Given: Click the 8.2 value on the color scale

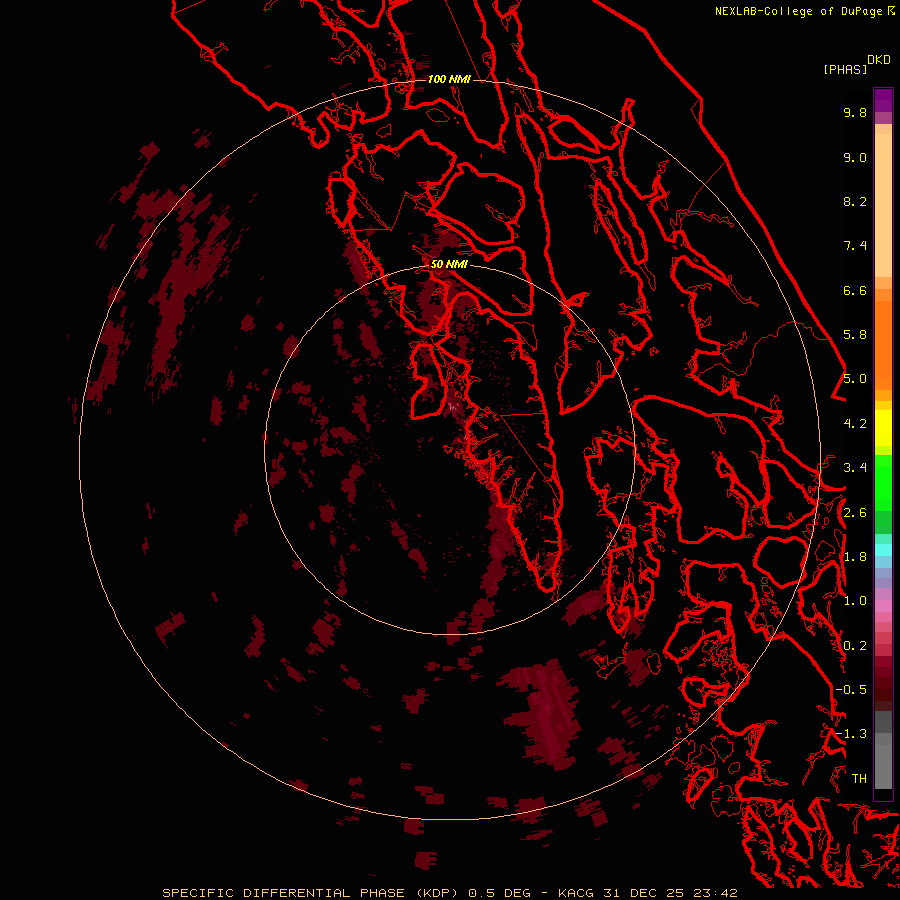Looking at the screenshot, I should click(855, 201).
